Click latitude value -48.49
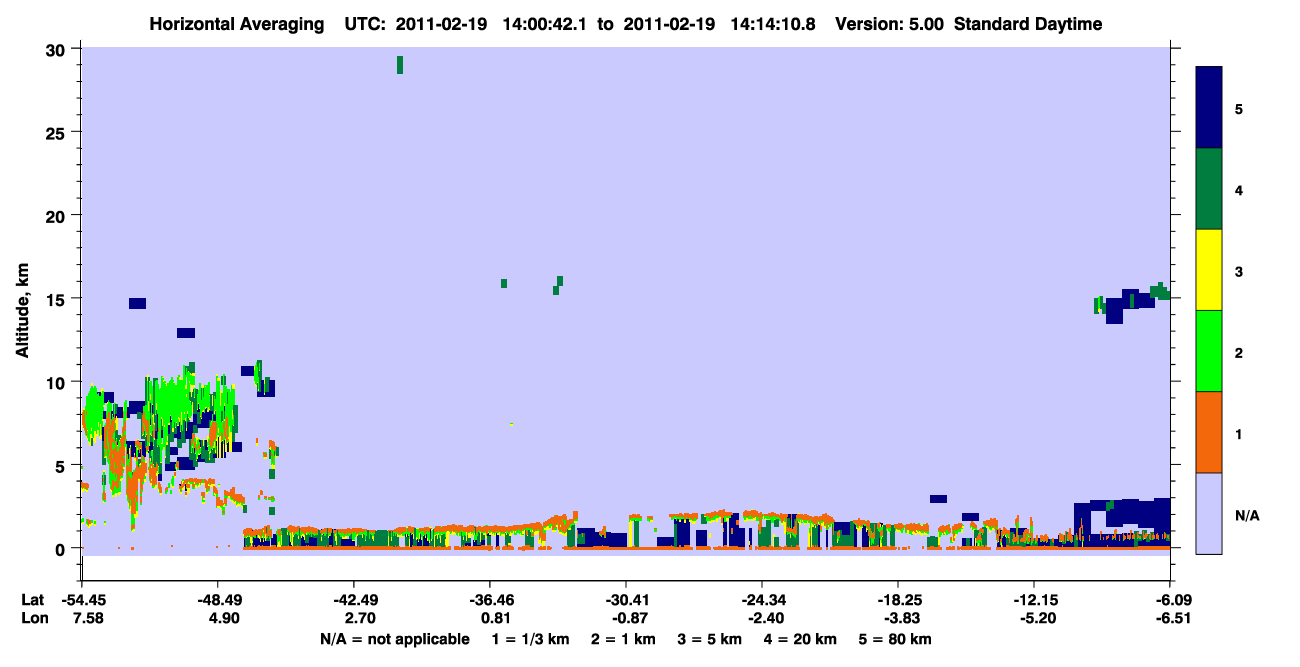This screenshot has height=667, width=1300. pos(217,600)
